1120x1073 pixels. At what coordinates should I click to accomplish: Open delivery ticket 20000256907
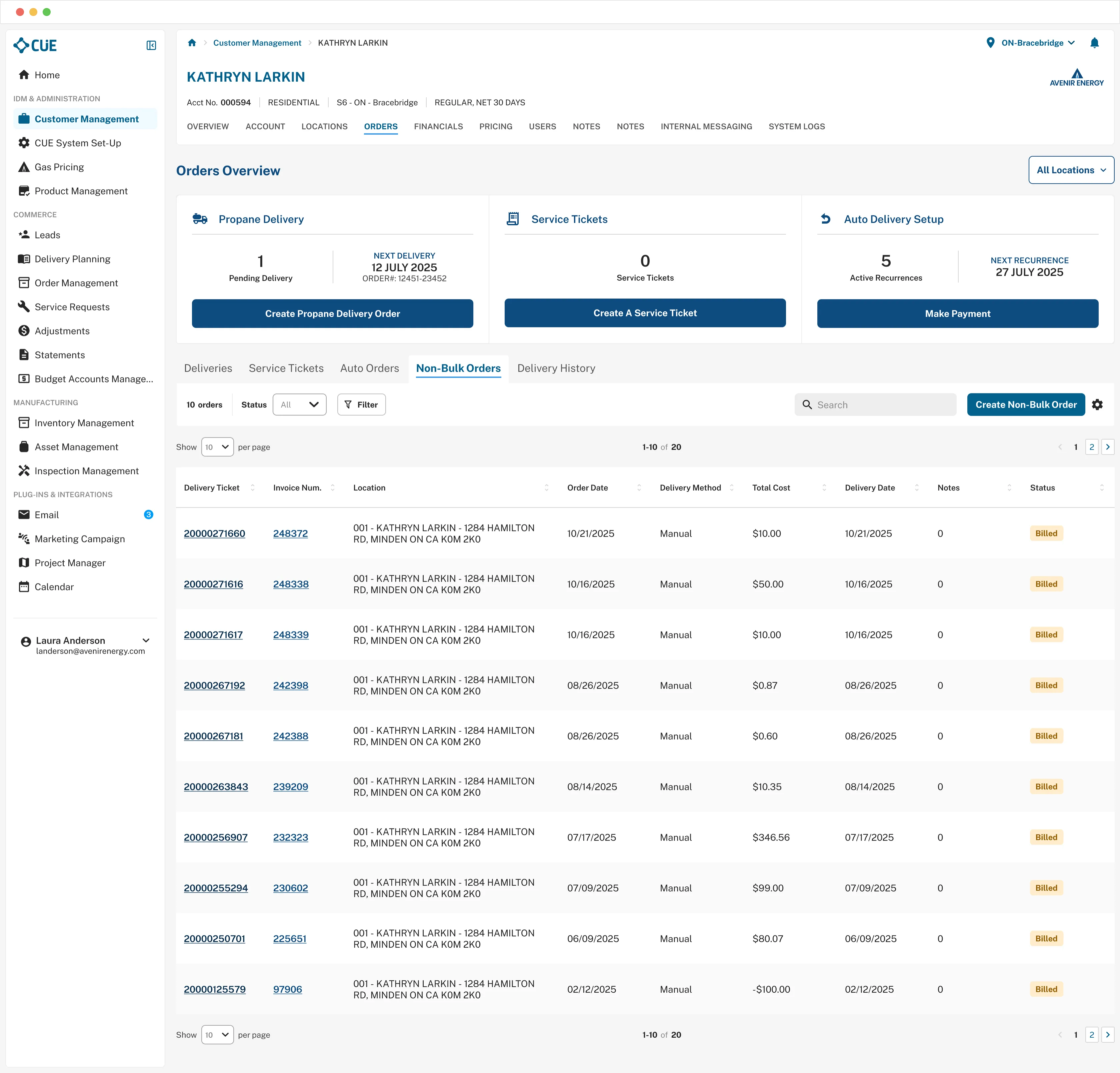(215, 838)
